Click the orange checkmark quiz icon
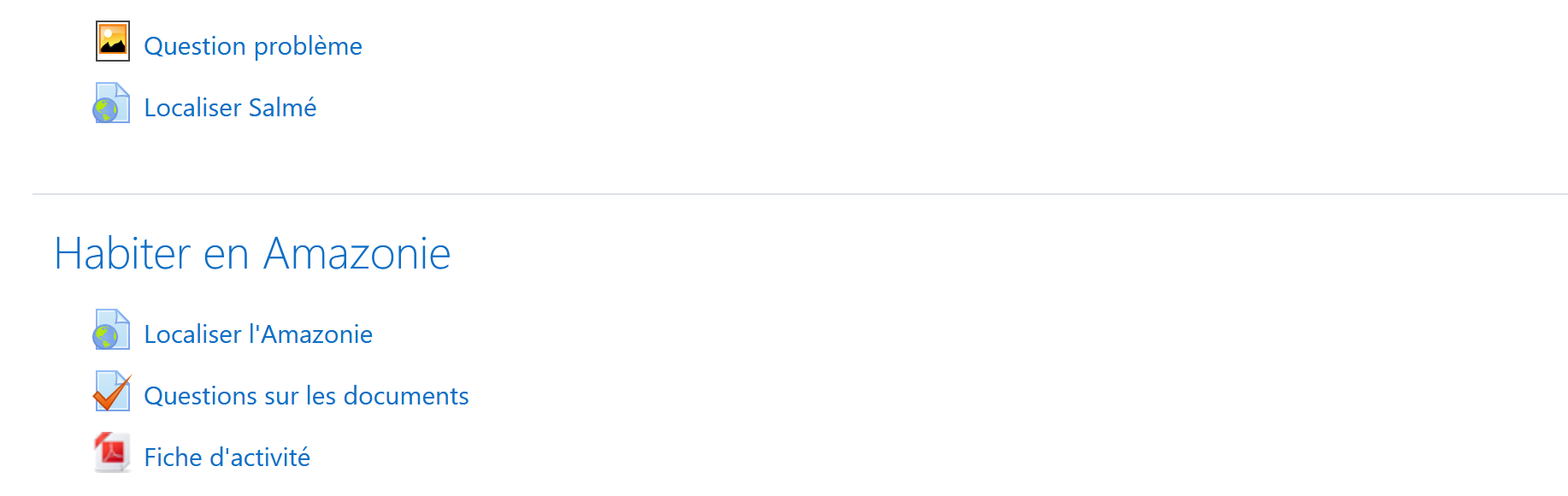1568x496 pixels. (x=112, y=392)
